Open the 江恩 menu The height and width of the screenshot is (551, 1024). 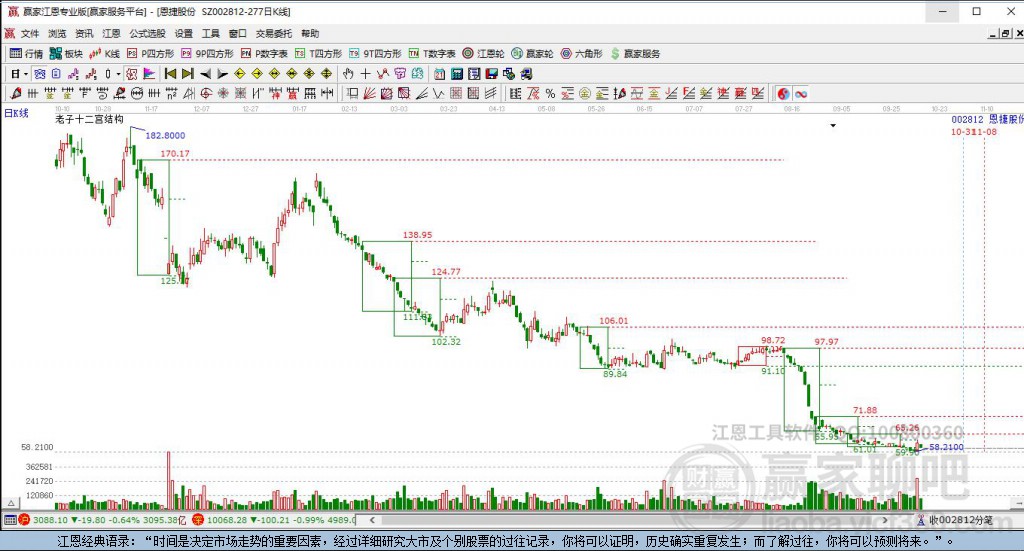(x=111, y=33)
